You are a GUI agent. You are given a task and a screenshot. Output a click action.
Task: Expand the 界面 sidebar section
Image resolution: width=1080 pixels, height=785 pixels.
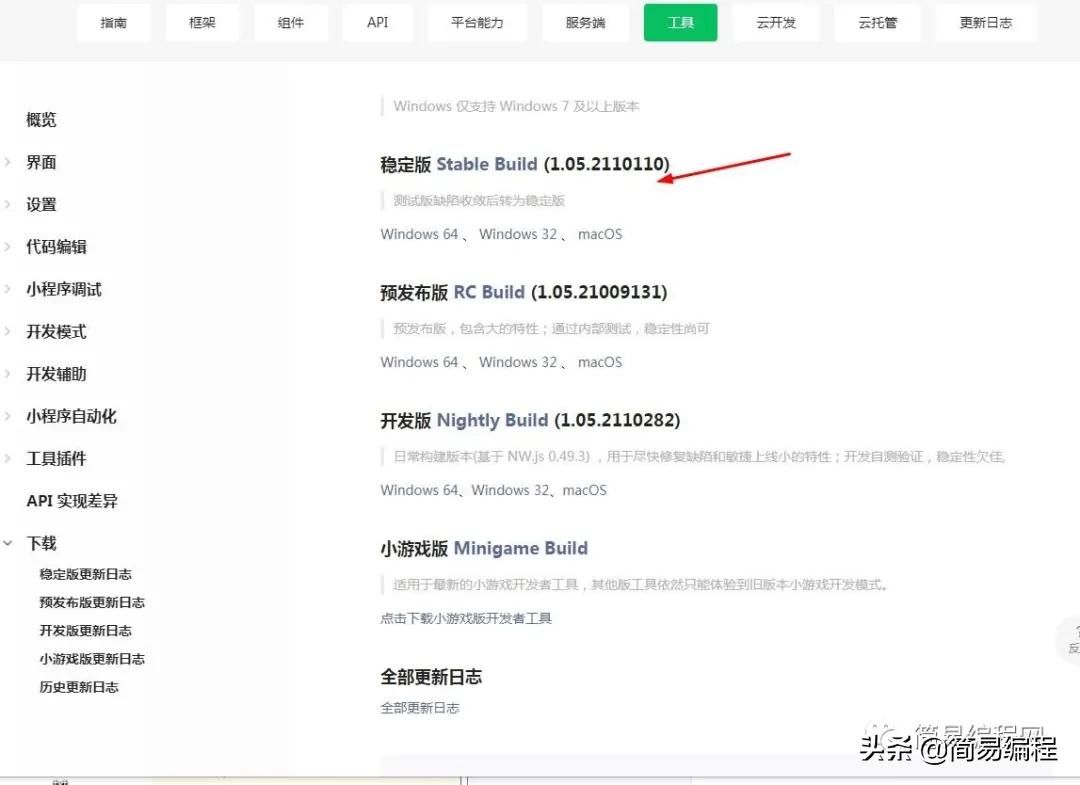coord(40,162)
